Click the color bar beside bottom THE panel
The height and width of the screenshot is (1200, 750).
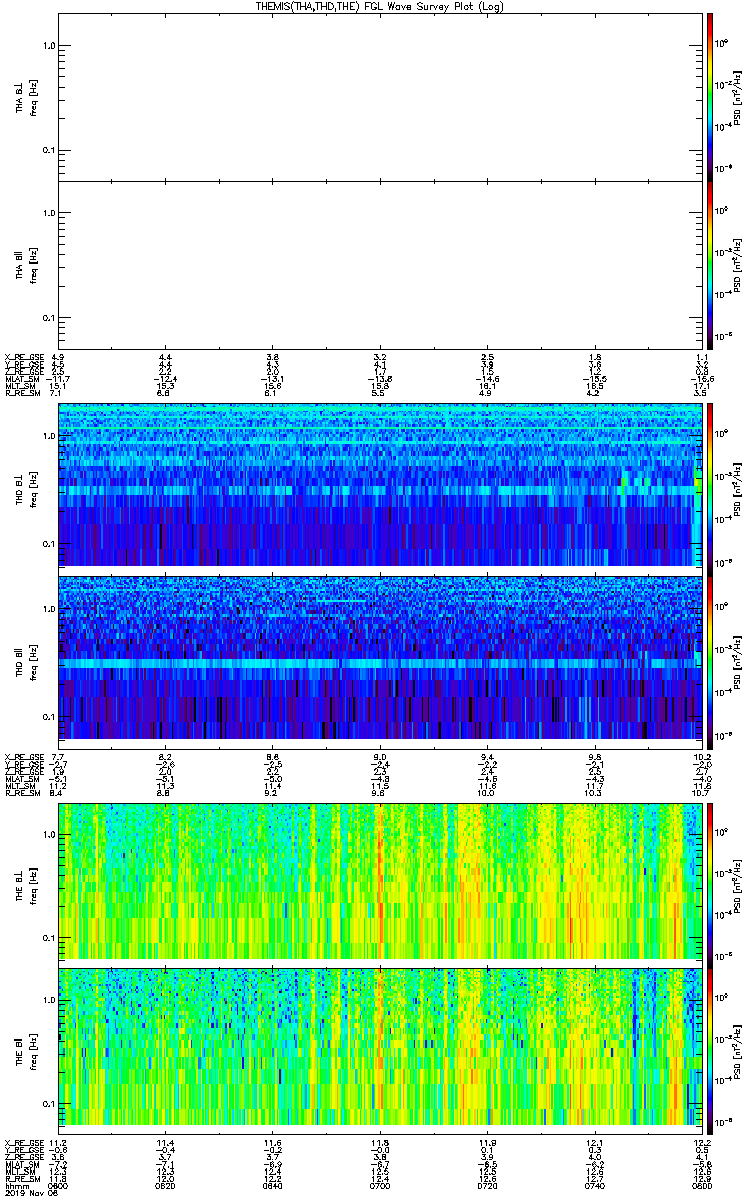(710, 1046)
